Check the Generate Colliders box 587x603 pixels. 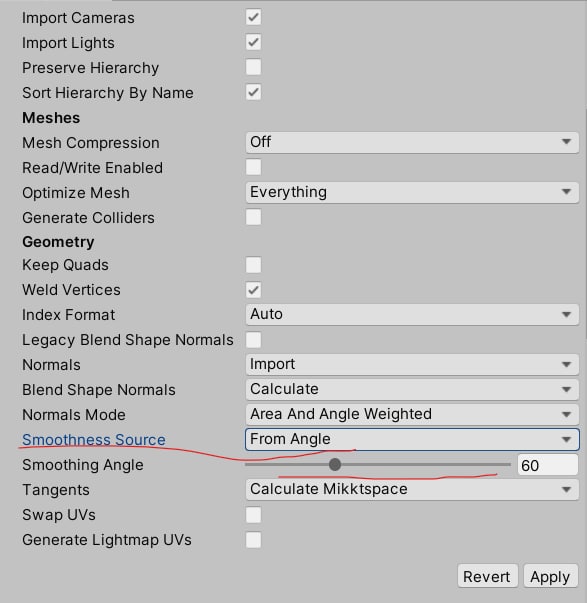point(253,217)
